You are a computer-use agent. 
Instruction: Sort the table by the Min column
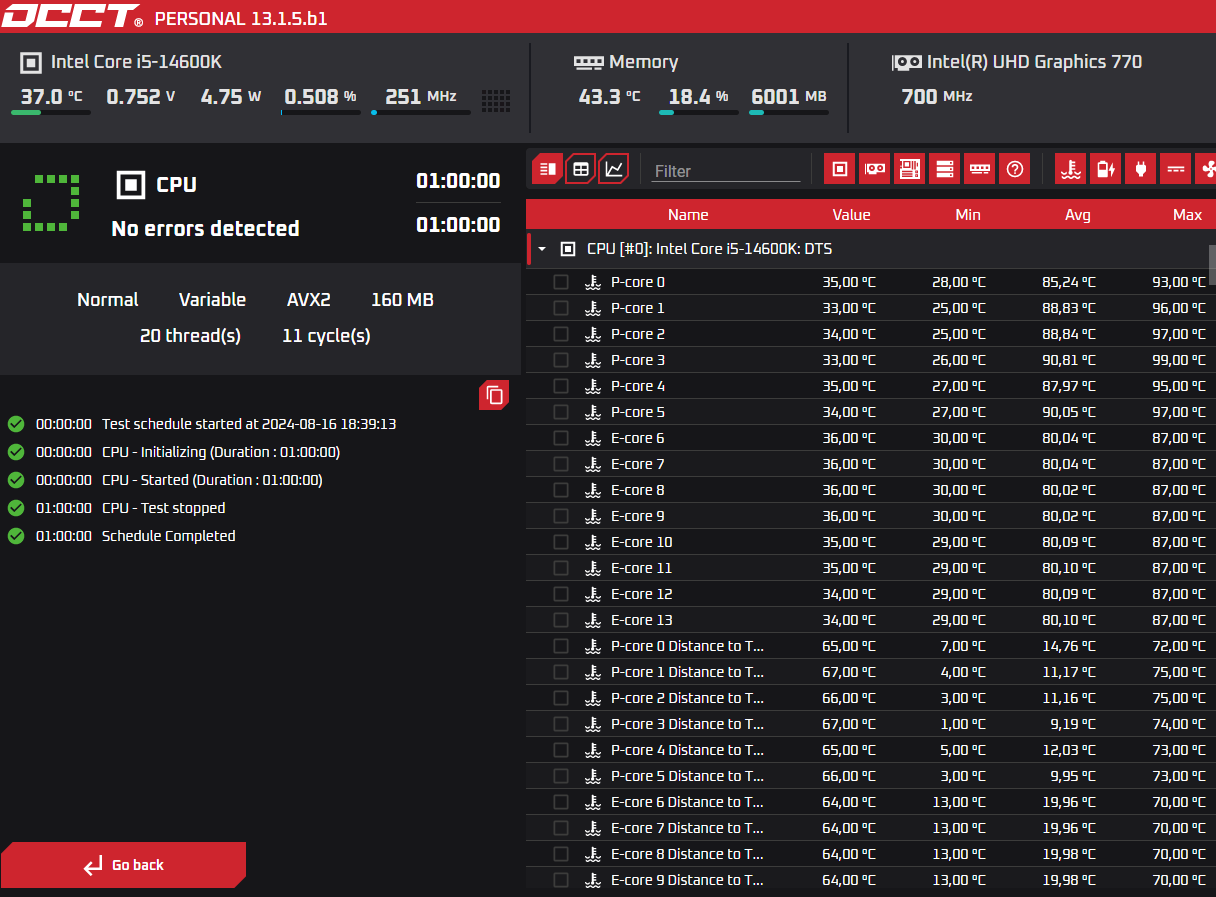point(967,215)
